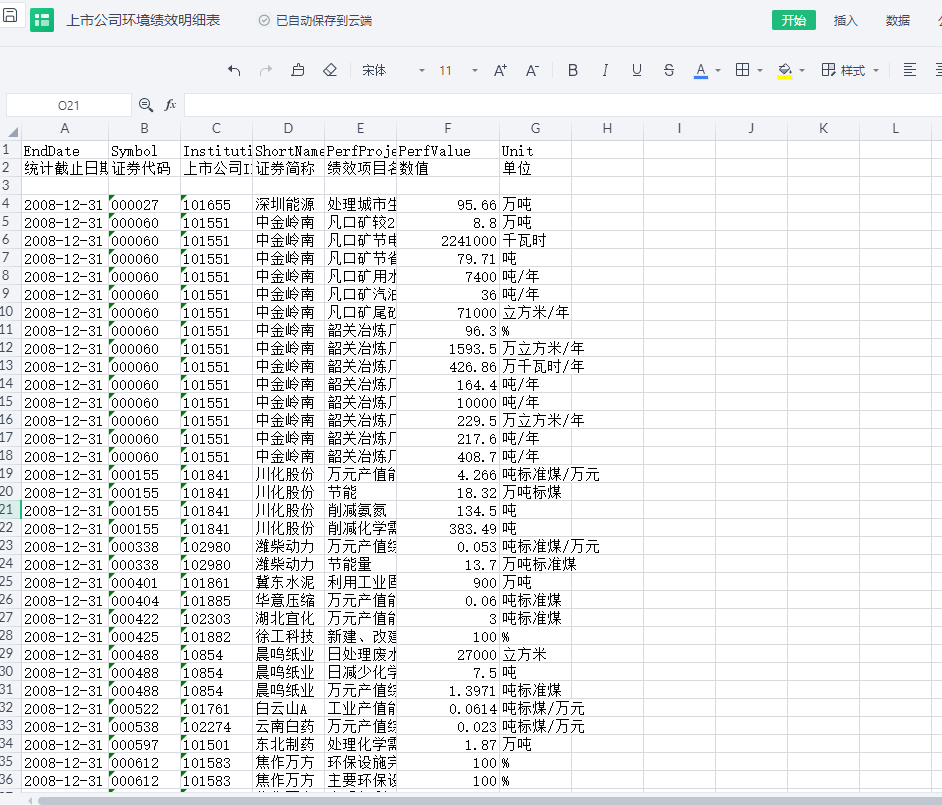The image size is (942, 805).
Task: Click the undo arrow icon
Action: click(234, 70)
